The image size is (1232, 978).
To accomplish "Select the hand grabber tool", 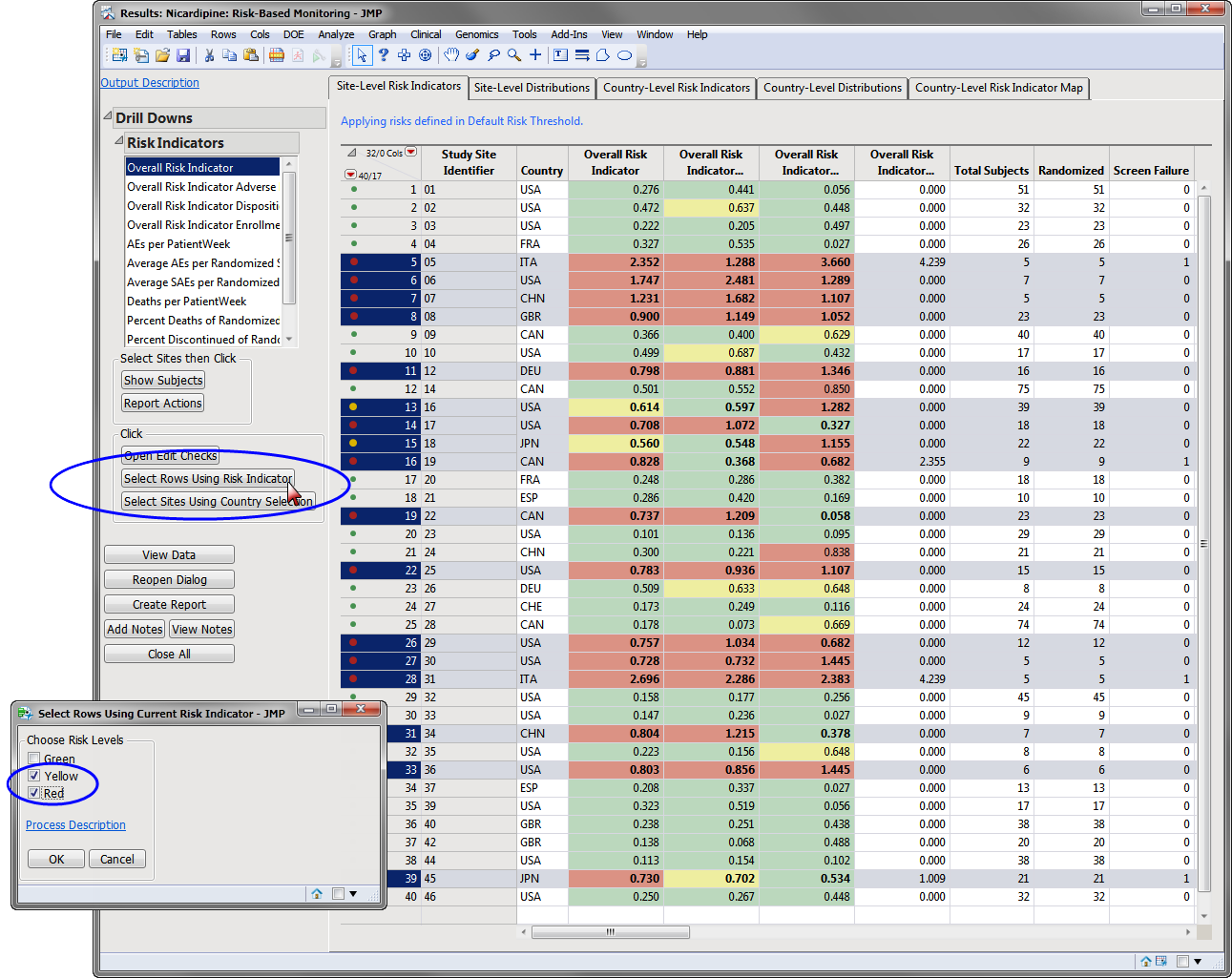I will point(451,55).
